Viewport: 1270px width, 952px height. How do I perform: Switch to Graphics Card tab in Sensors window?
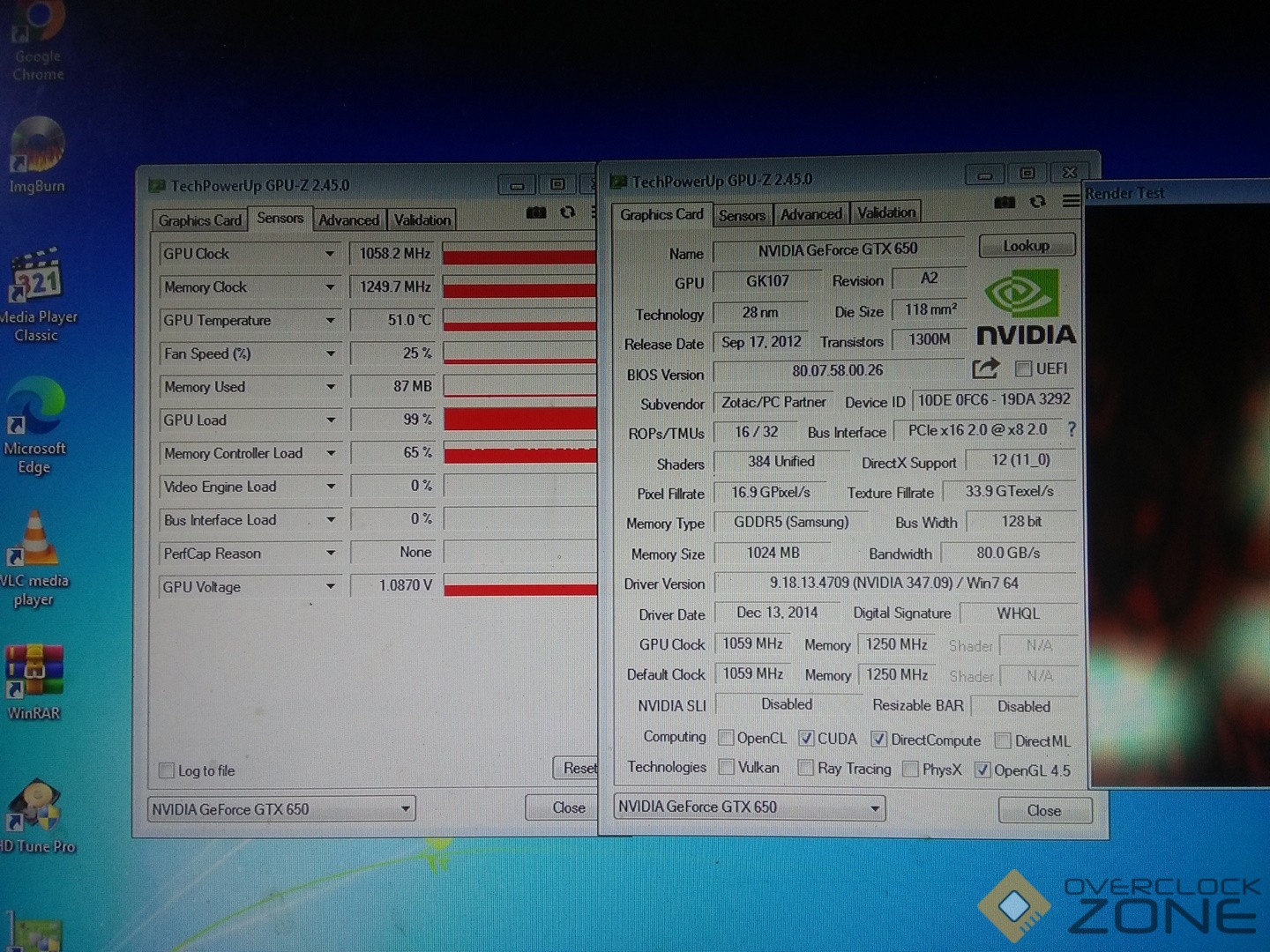pos(199,220)
